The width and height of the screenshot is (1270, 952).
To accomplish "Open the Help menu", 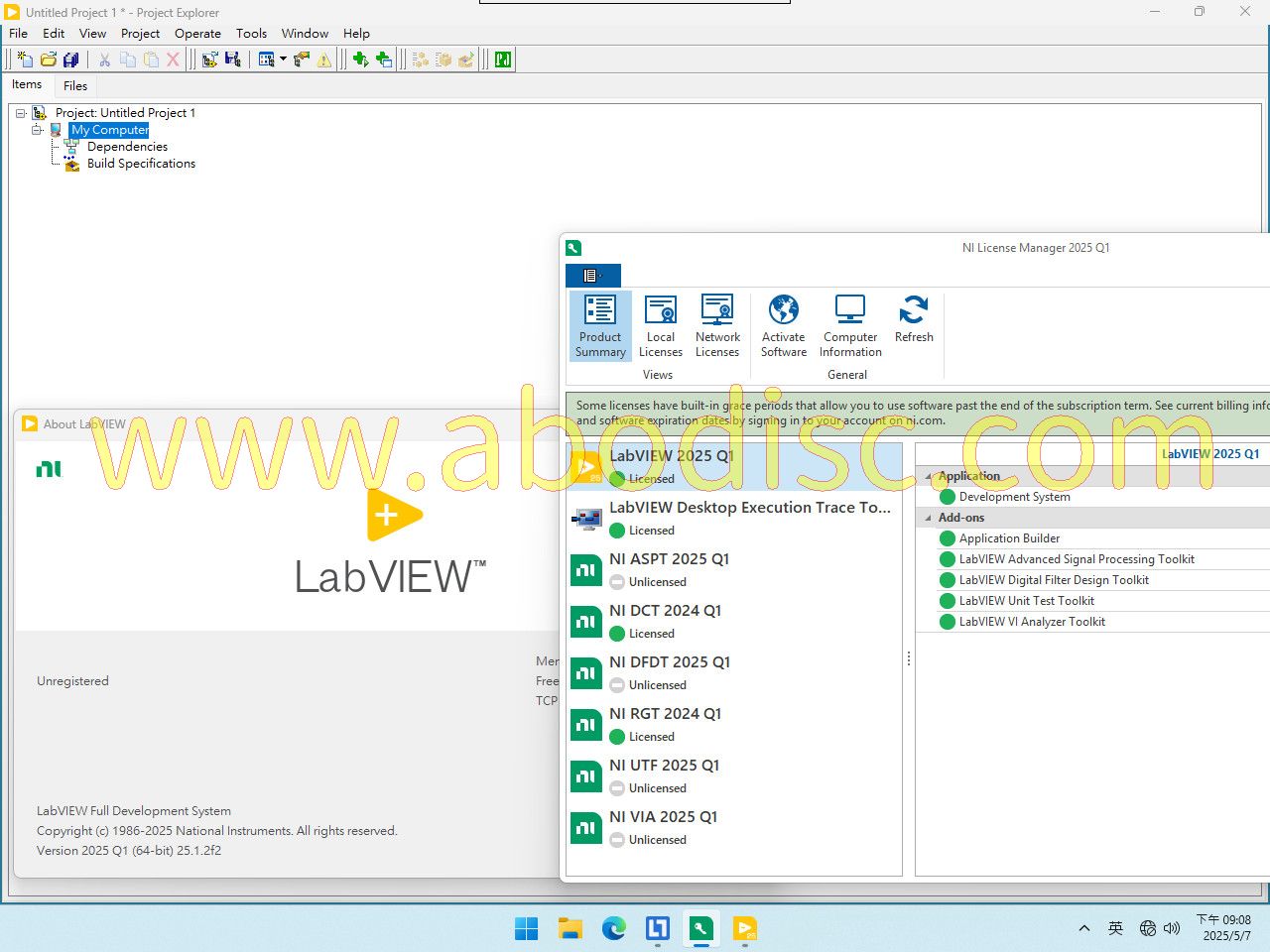I will click(356, 33).
